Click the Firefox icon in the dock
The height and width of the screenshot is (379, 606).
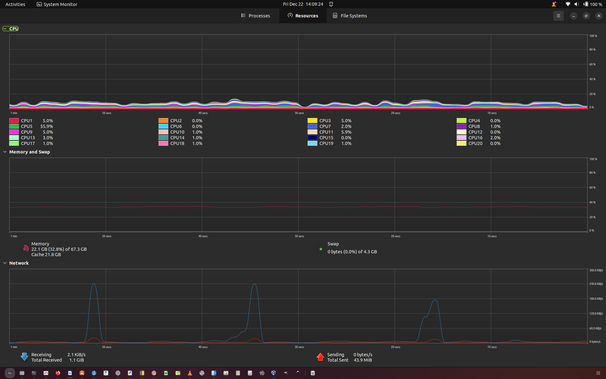click(x=58, y=373)
